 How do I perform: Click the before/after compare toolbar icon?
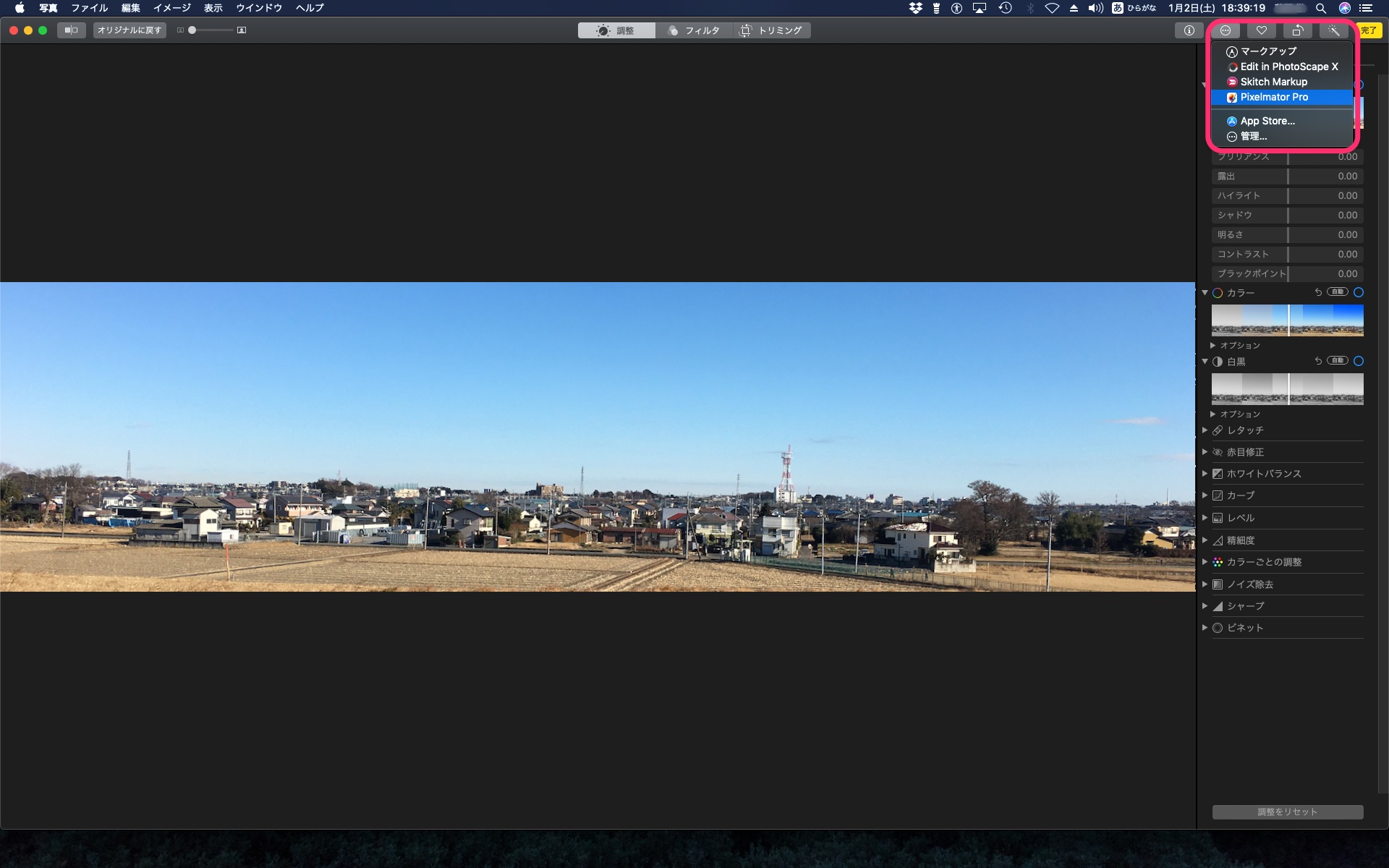(x=71, y=30)
